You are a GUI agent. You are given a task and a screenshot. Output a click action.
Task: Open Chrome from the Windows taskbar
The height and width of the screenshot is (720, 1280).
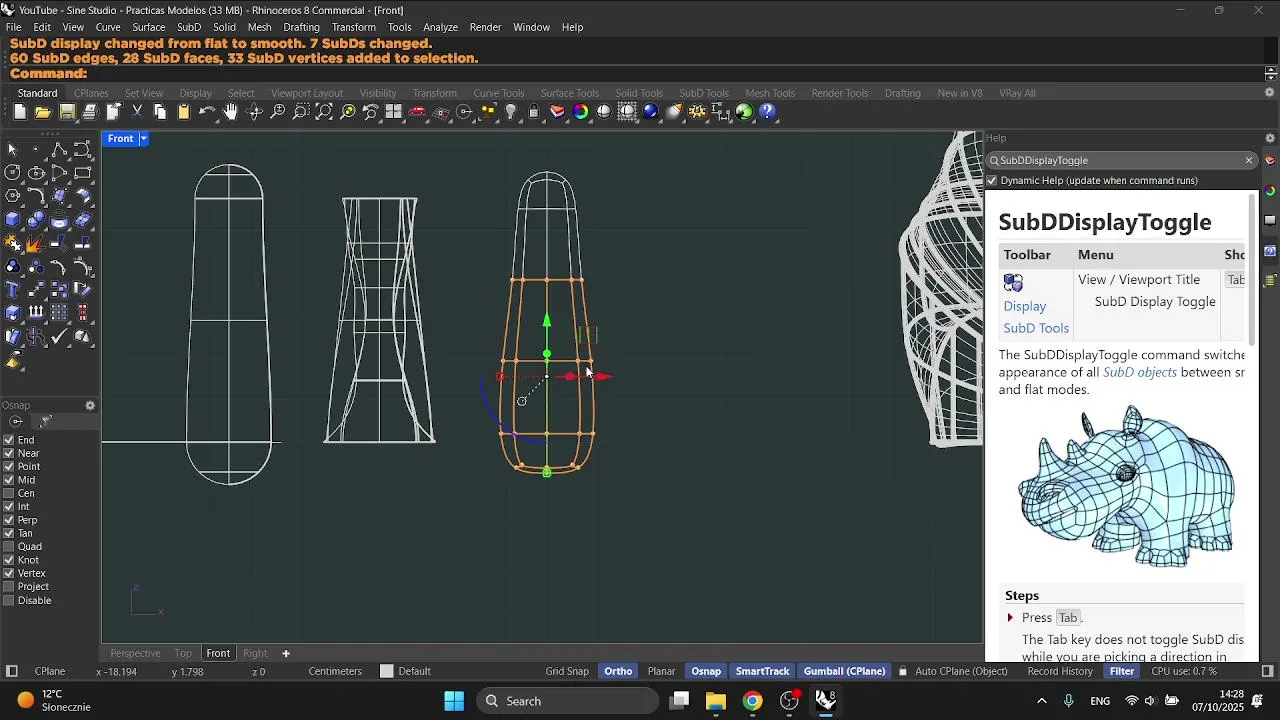(753, 701)
